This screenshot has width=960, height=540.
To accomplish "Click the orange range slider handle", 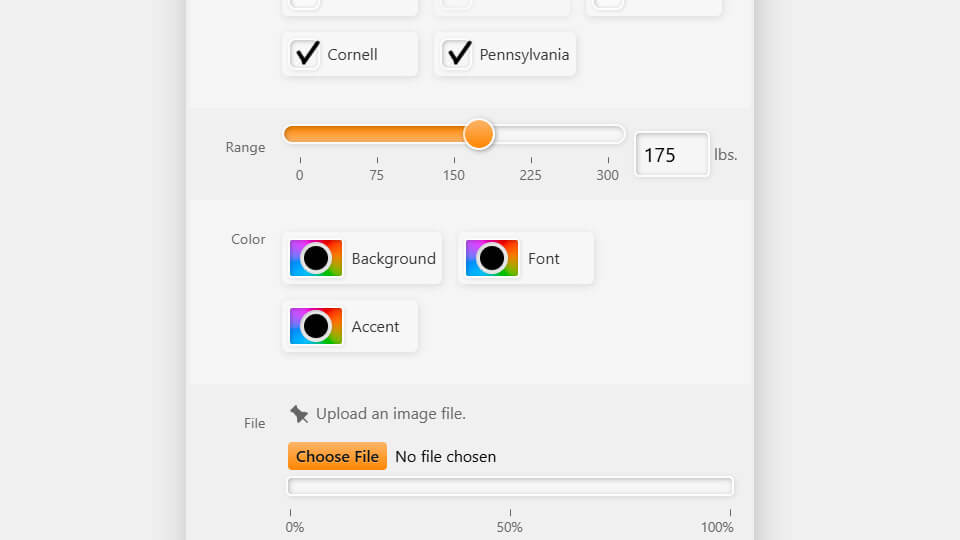I will coord(478,134).
